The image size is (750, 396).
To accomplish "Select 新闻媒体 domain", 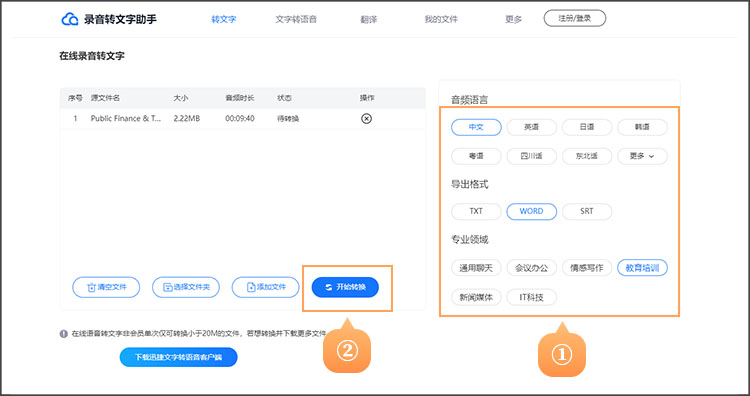I will [476, 297].
